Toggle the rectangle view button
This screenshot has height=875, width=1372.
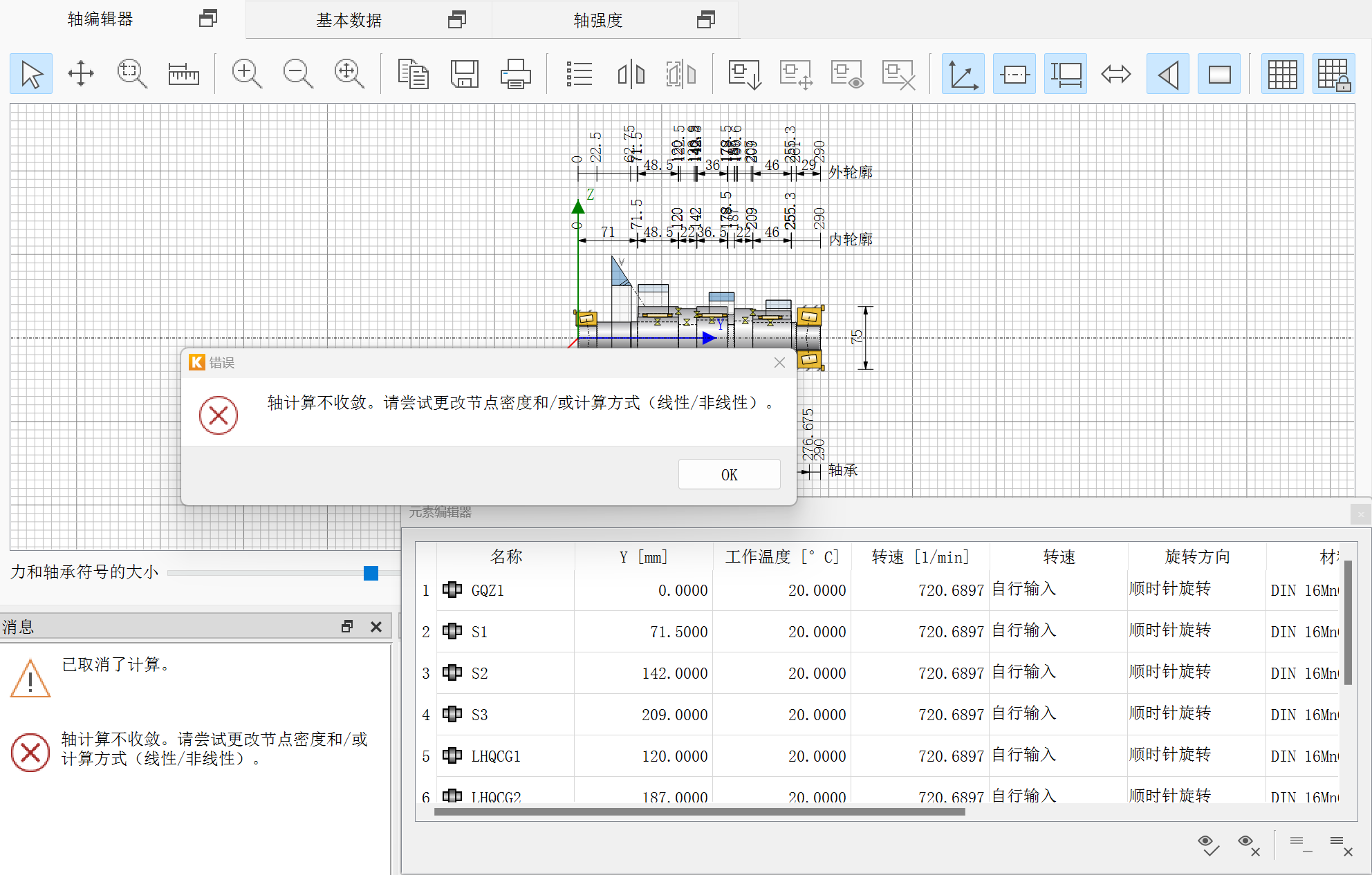point(1218,74)
